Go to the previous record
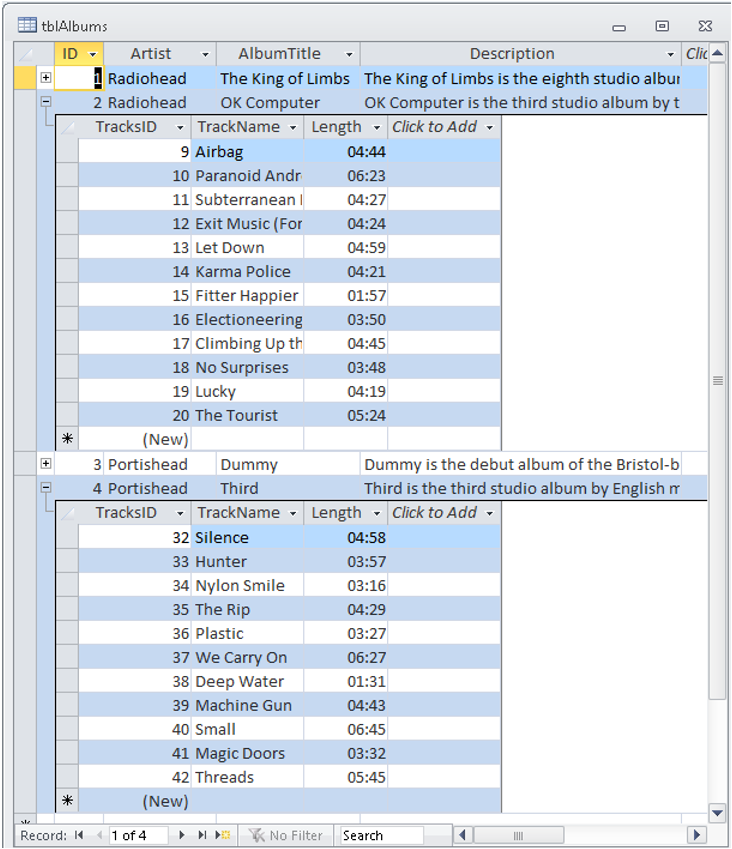This screenshot has height=849, width=732. pos(99,835)
